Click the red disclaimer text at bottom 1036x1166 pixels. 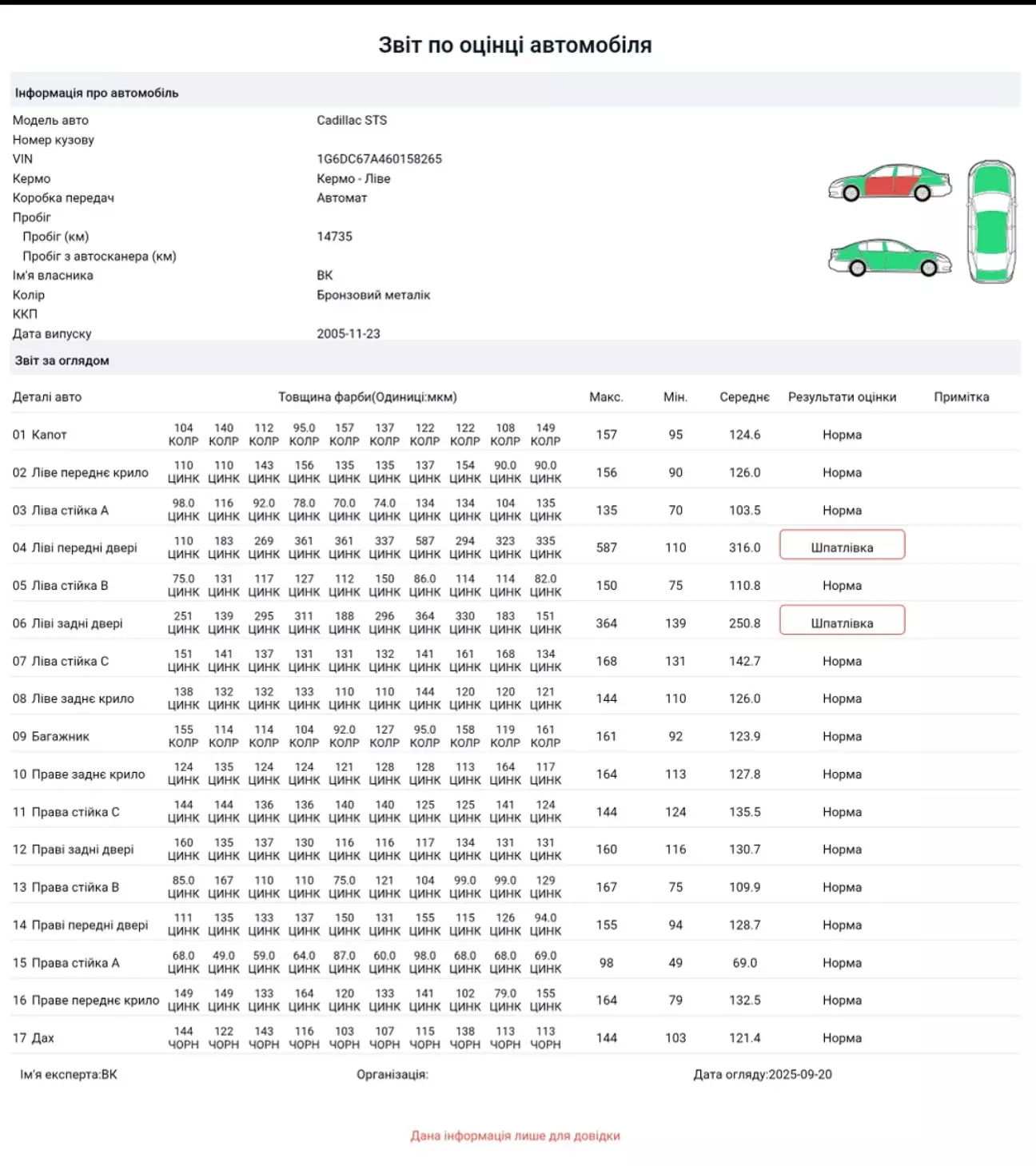(x=515, y=1136)
